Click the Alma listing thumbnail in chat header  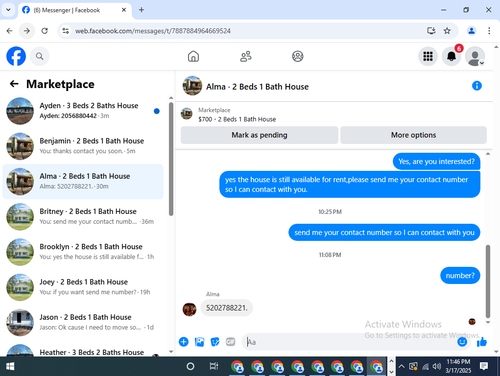[192, 86]
